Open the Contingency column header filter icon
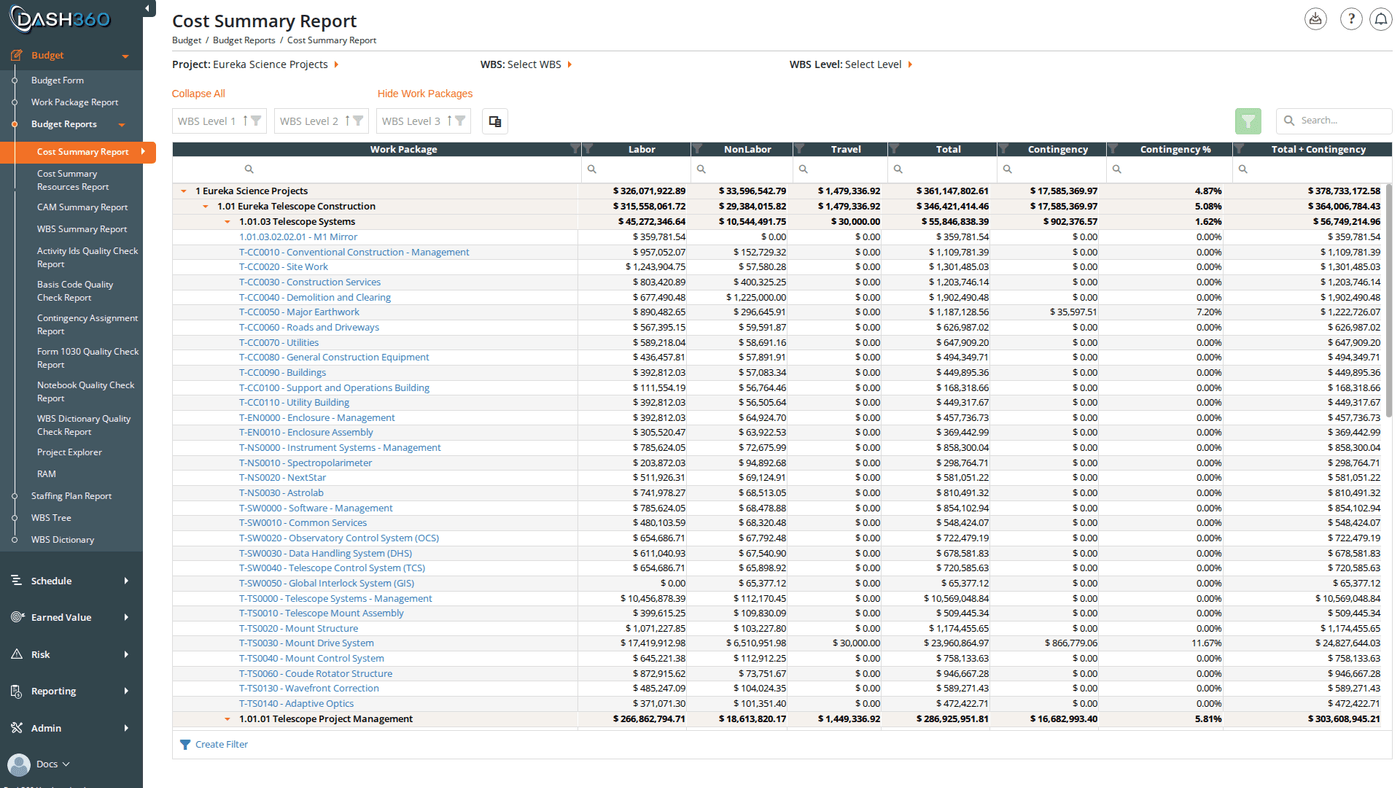 (1003, 149)
